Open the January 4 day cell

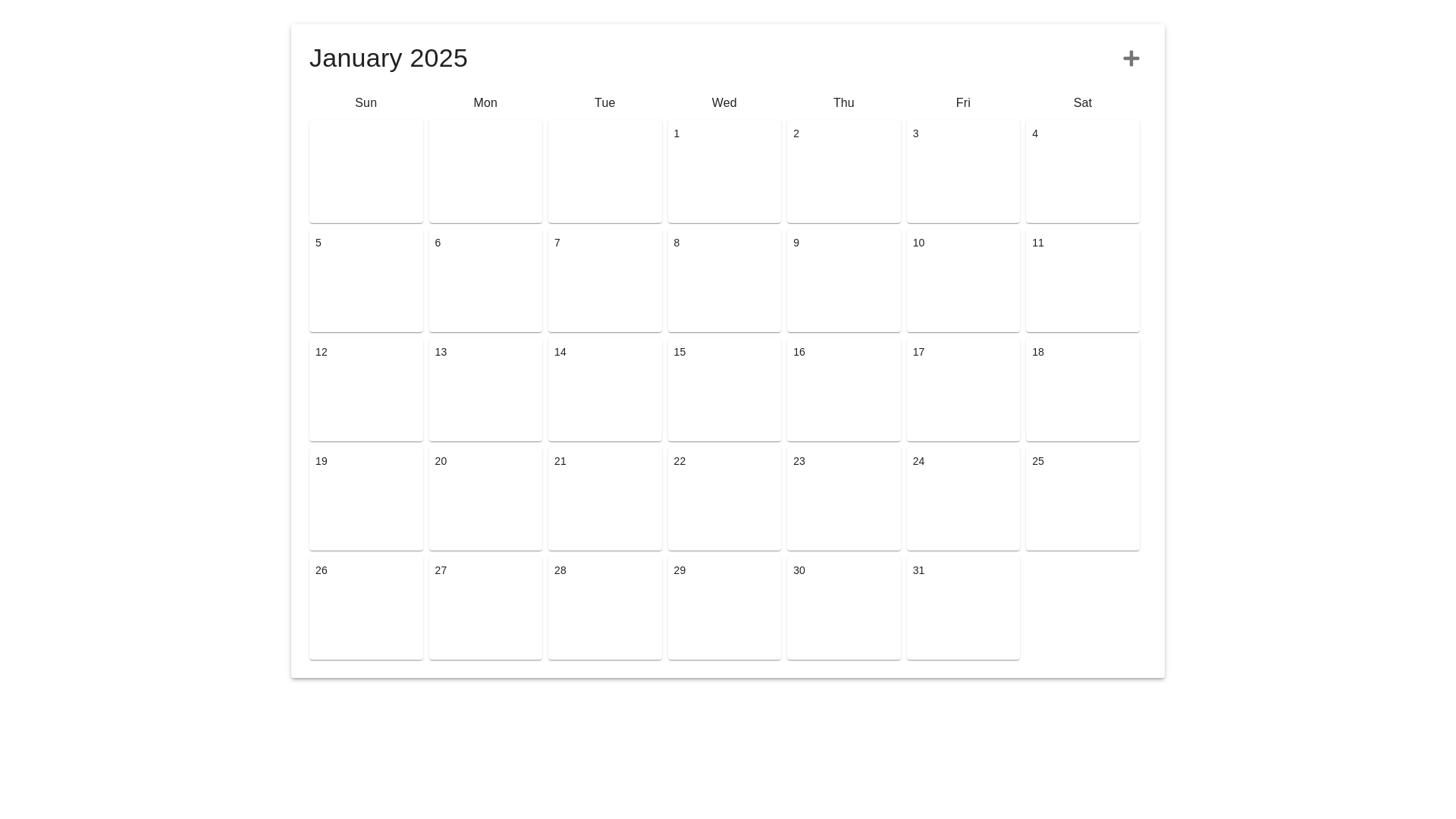point(1082,171)
